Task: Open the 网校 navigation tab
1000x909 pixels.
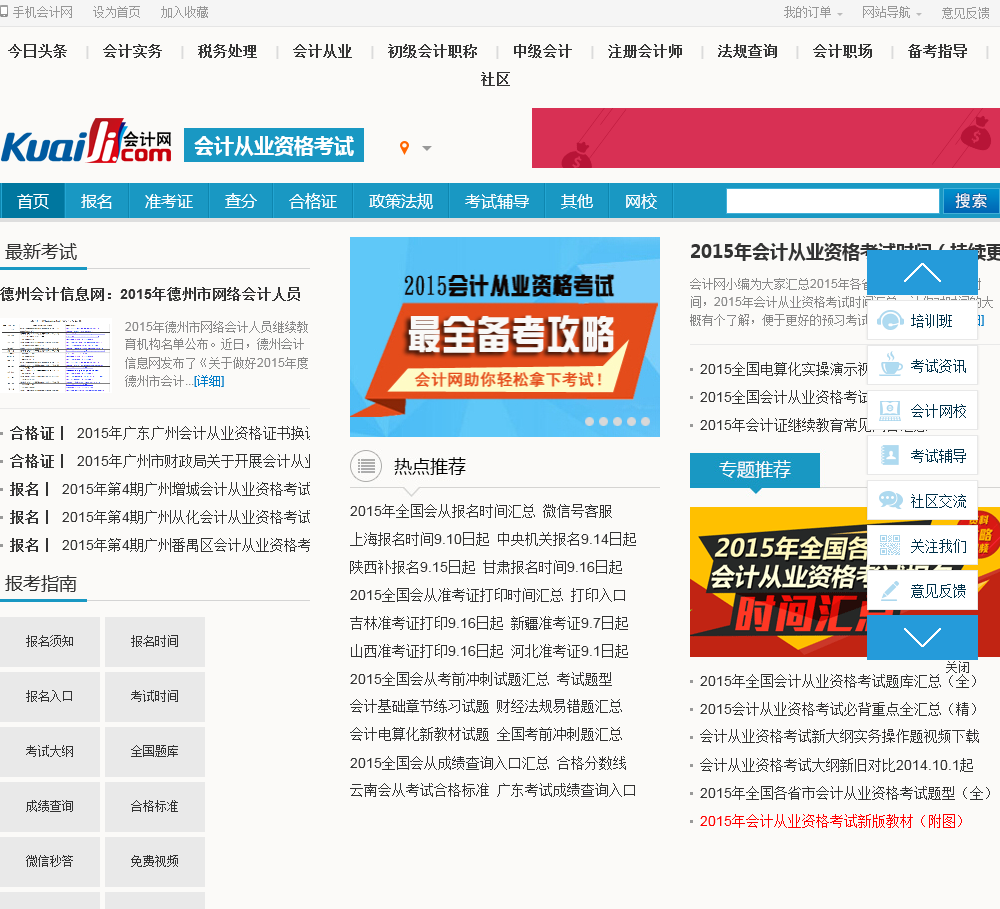Action: point(641,202)
